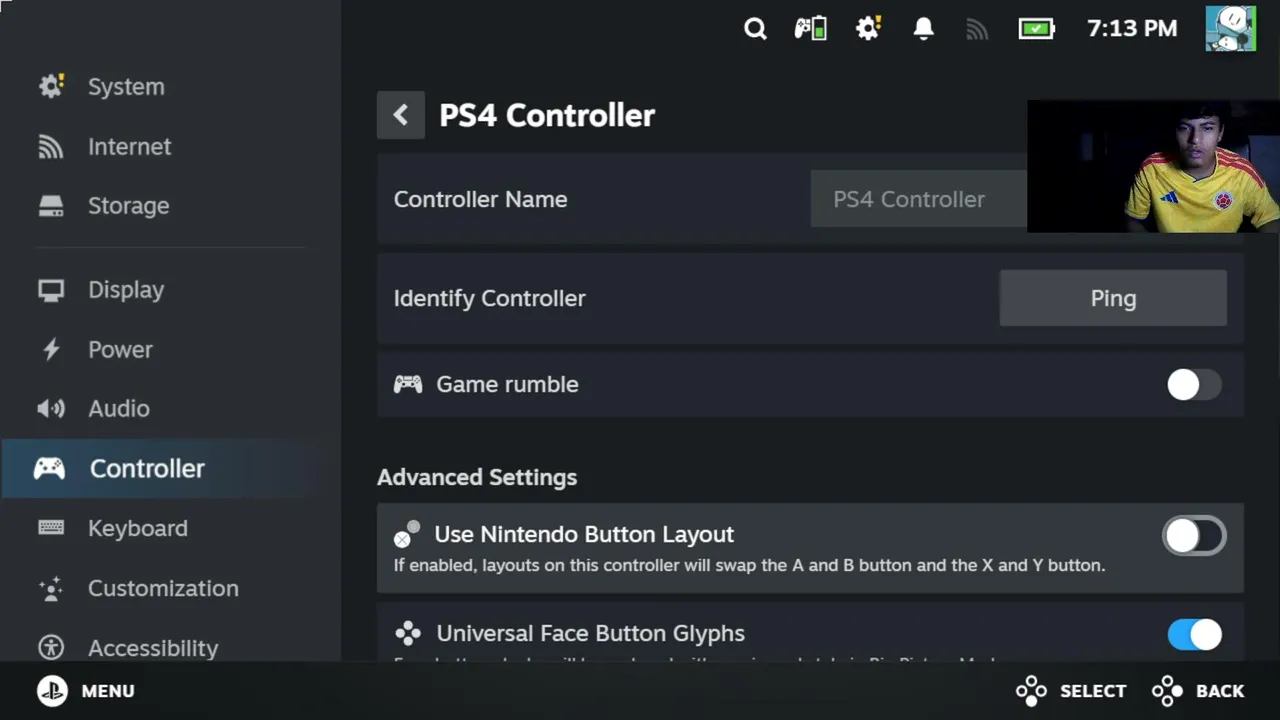Open the user profile avatar
This screenshot has height=720, width=1280.
click(1230, 28)
